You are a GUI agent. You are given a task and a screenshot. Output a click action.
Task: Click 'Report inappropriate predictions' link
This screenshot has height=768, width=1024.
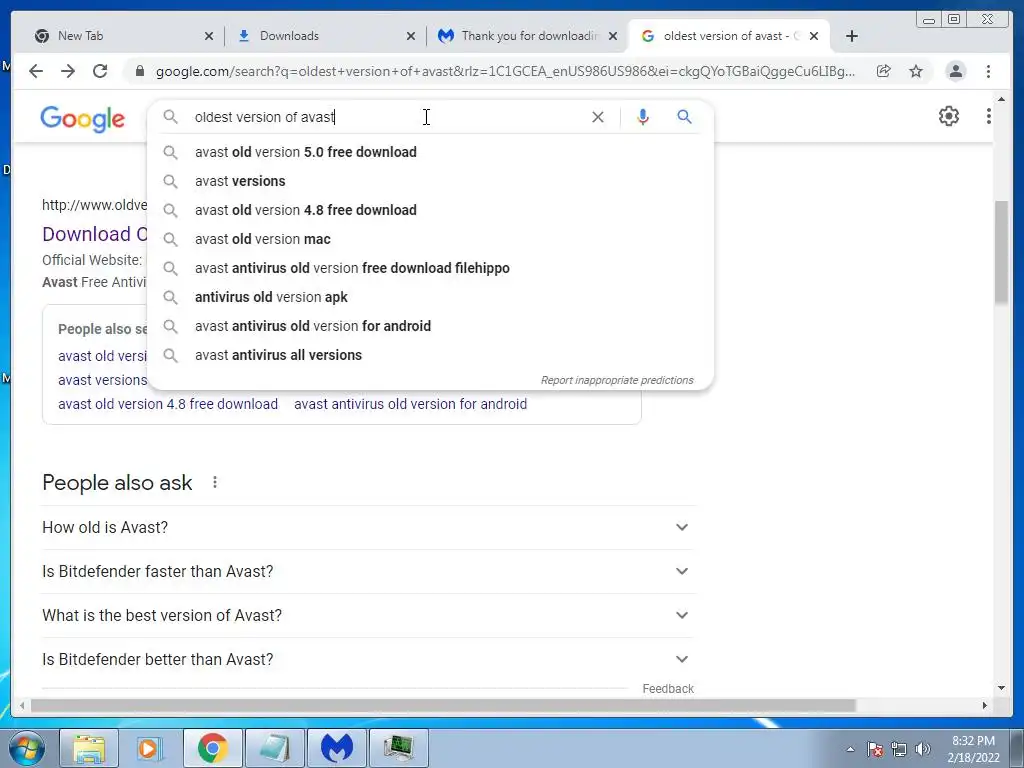pyautogui.click(x=617, y=380)
